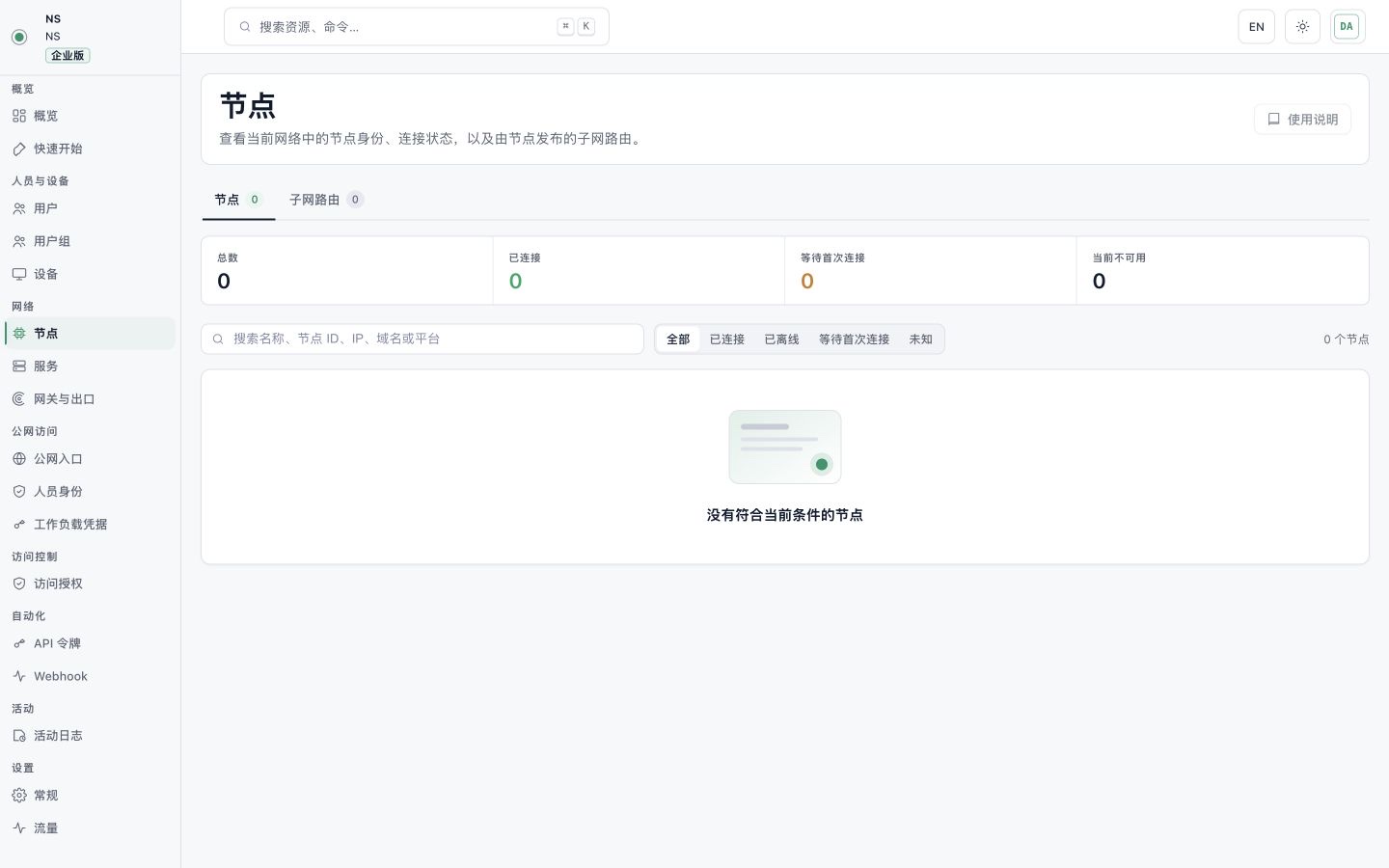Select the 节点 tab with count badge

coord(238,200)
